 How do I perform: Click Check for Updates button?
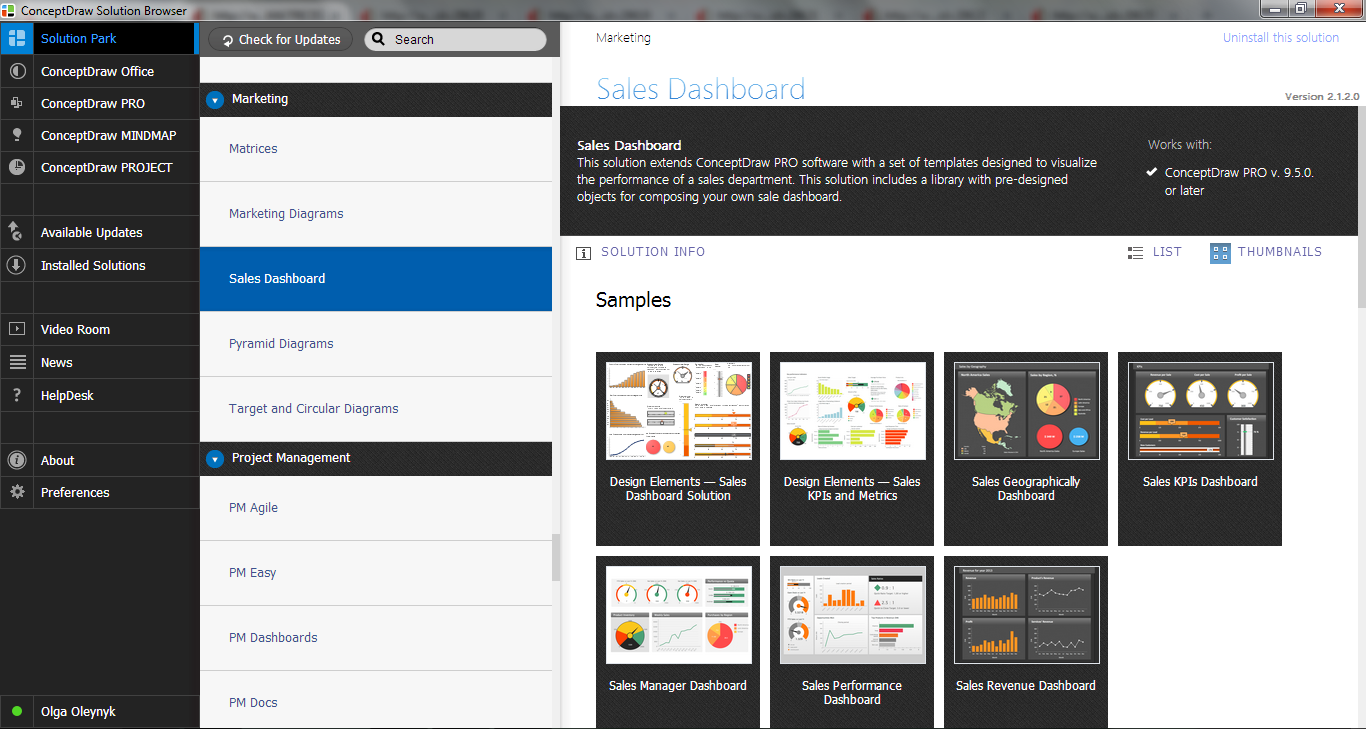(281, 40)
